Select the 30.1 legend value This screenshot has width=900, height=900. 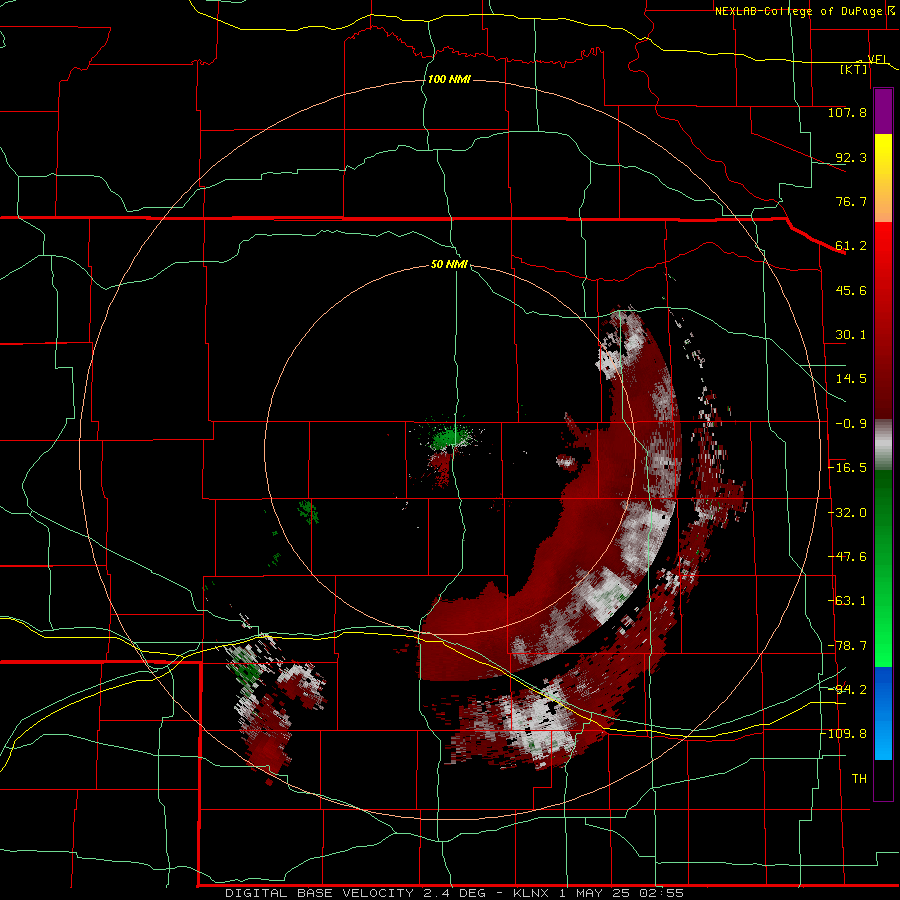click(851, 335)
